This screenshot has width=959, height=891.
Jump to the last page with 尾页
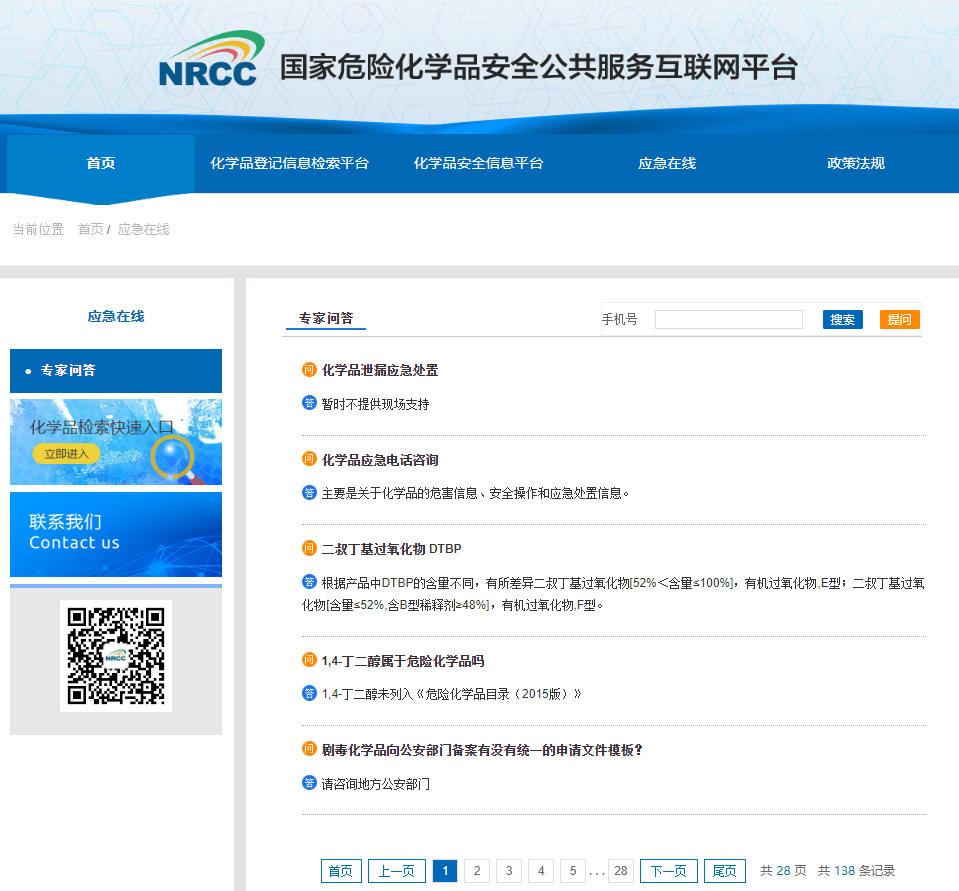(x=724, y=871)
